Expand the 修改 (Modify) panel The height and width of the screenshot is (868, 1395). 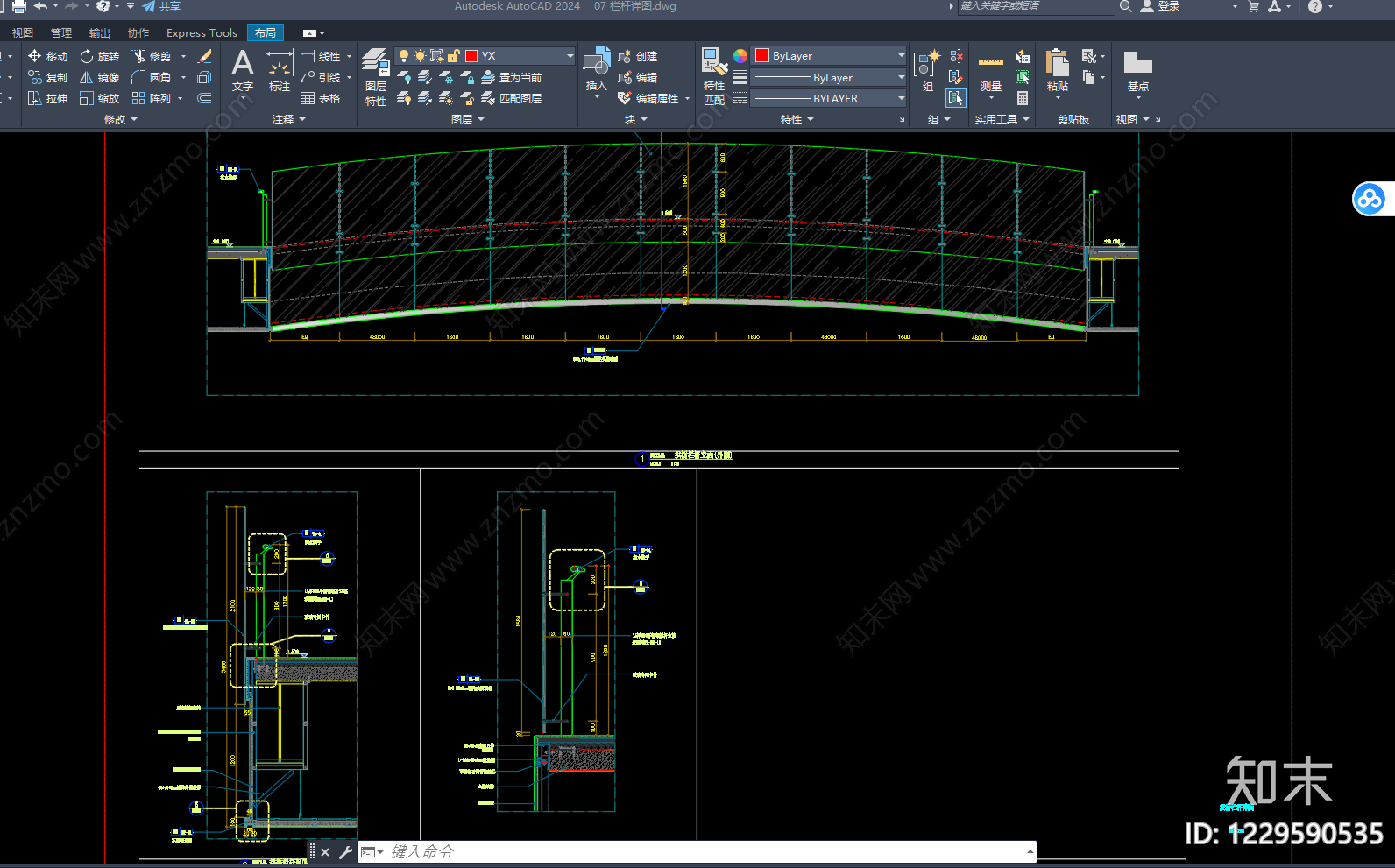[121, 119]
